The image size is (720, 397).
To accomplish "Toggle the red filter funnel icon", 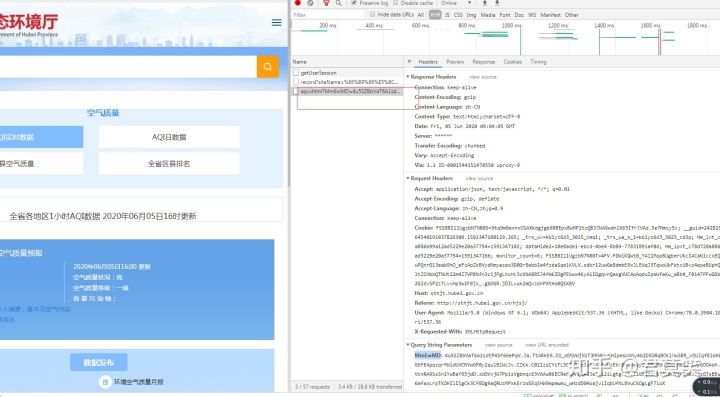I will [x=326, y=3].
